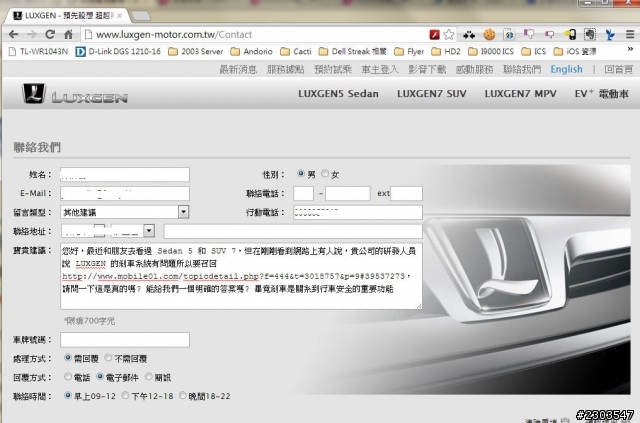Open the HD2 bookmark folder
640x423 pixels.
tap(446, 51)
